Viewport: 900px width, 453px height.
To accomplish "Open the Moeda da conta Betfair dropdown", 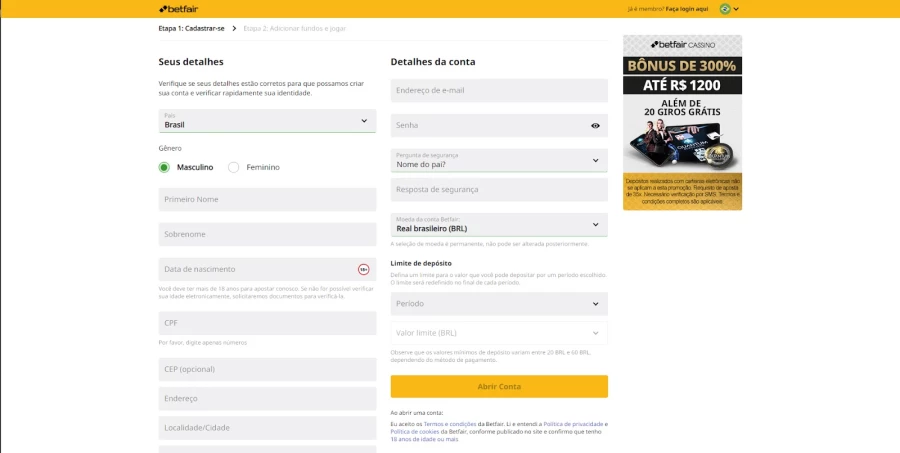I will tap(499, 224).
